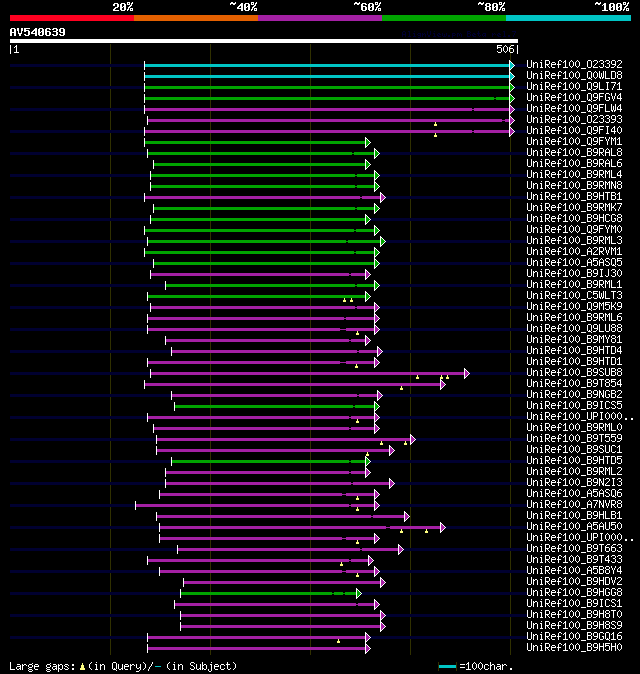The height and width of the screenshot is (674, 640).
Task: Click UniRef100_B9GQ16 label
Action: click(x=574, y=637)
